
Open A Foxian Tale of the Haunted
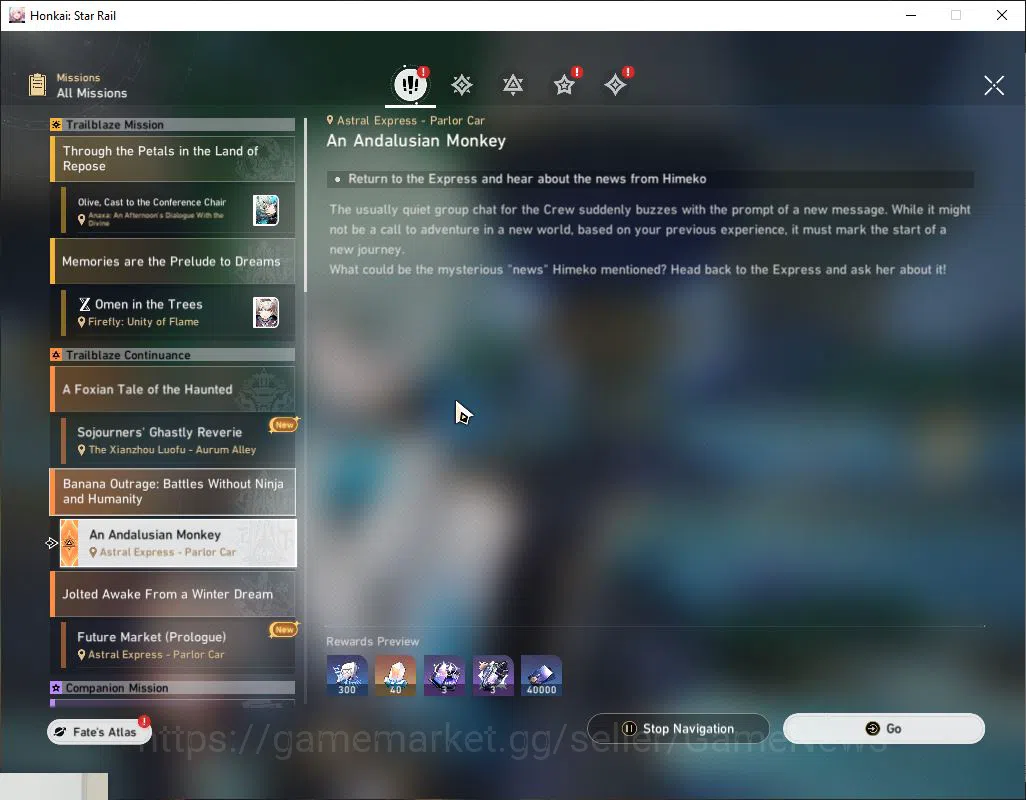pos(173,389)
